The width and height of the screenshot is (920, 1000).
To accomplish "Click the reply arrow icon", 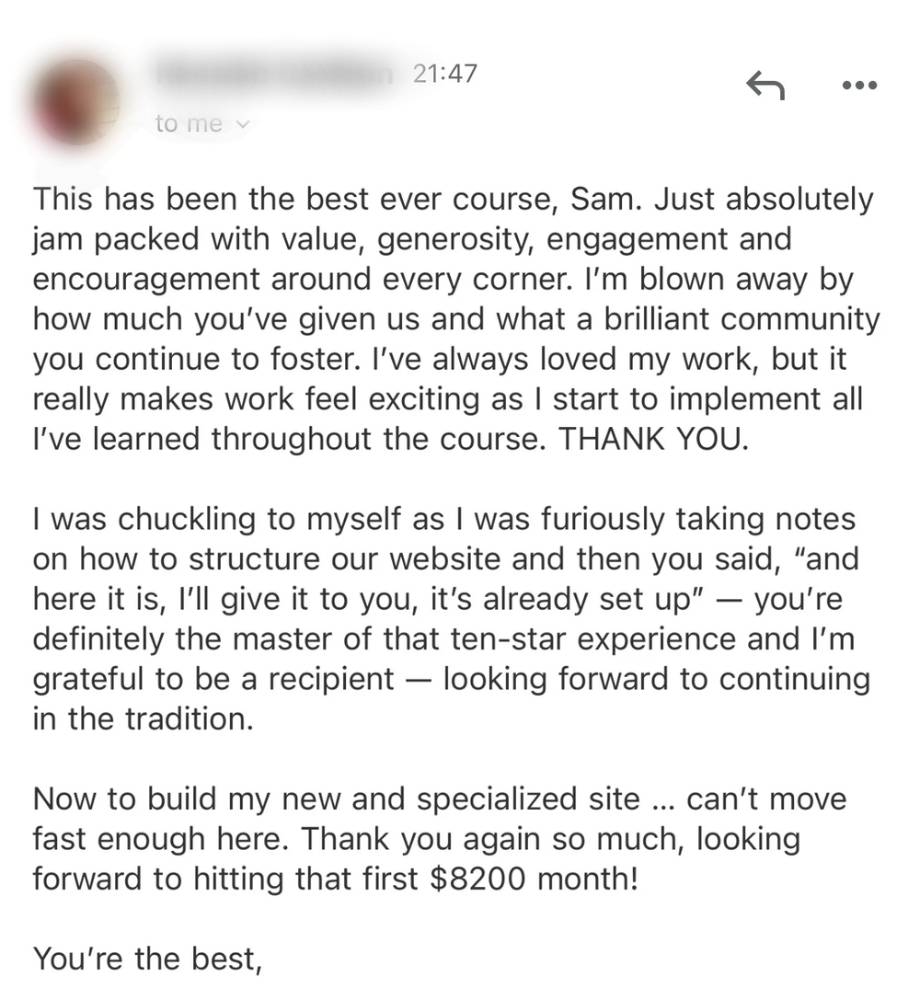I will coord(766,87).
